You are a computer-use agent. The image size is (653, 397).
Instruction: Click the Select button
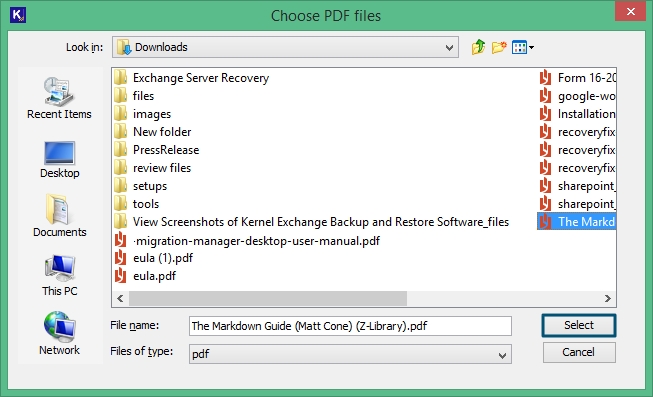click(x=579, y=325)
